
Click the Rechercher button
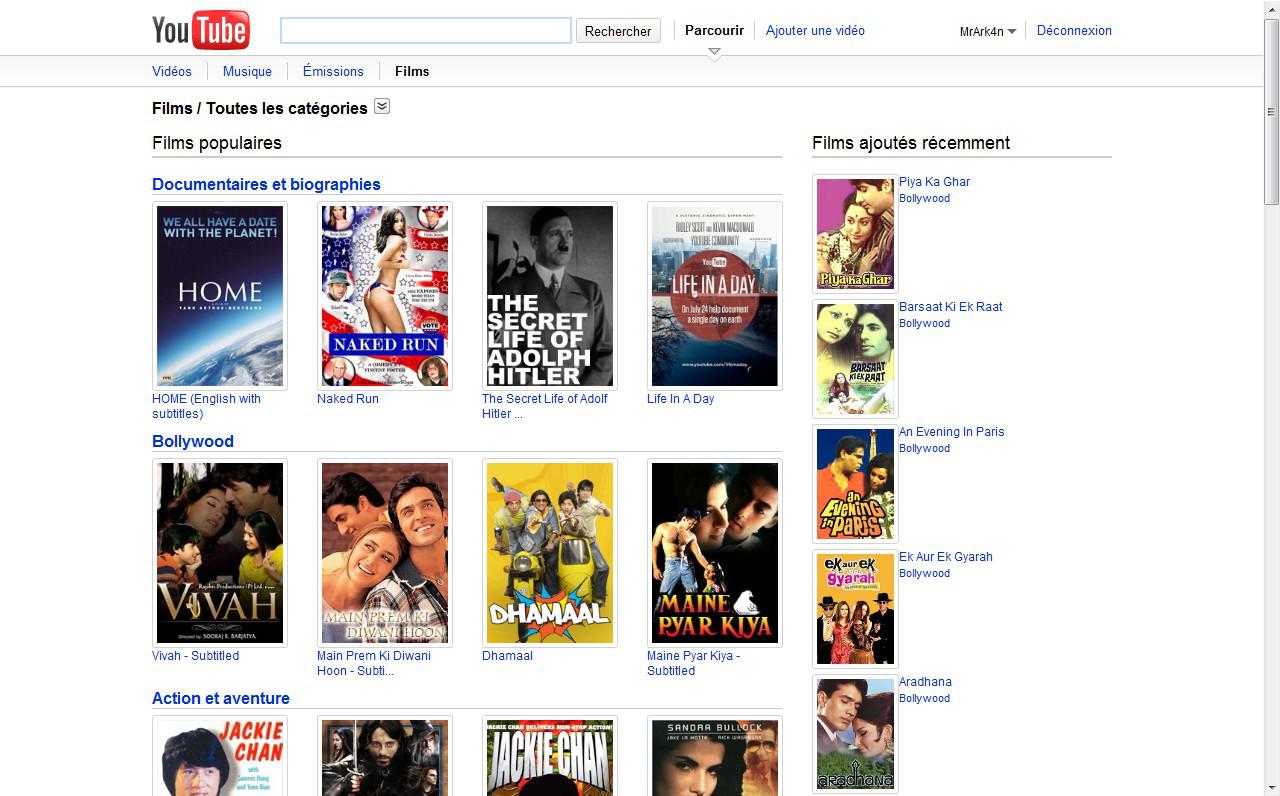tap(618, 31)
